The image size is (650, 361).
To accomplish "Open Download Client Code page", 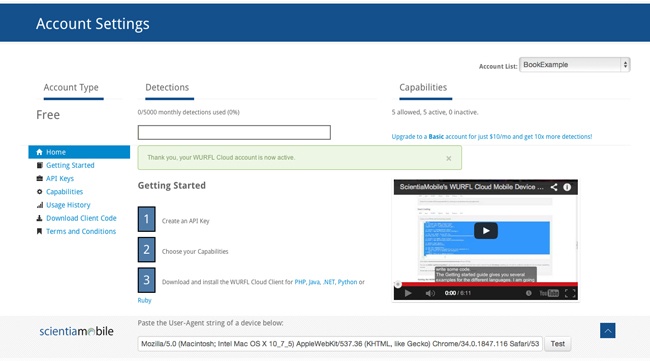I will (x=81, y=218).
